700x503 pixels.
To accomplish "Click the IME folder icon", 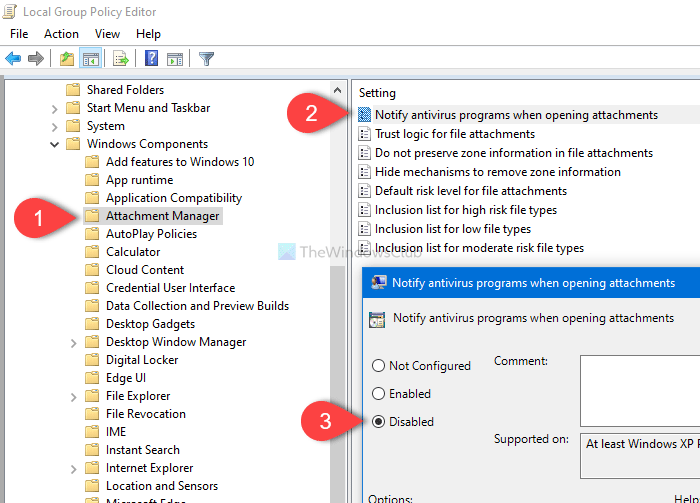I will coord(92,432).
